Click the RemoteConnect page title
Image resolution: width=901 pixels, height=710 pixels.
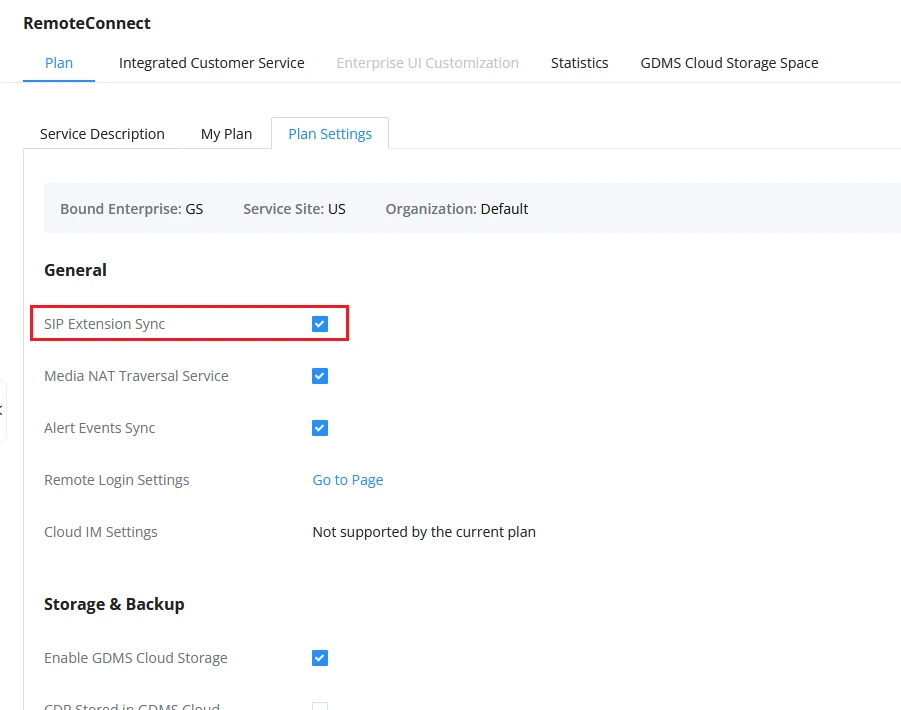(x=87, y=23)
